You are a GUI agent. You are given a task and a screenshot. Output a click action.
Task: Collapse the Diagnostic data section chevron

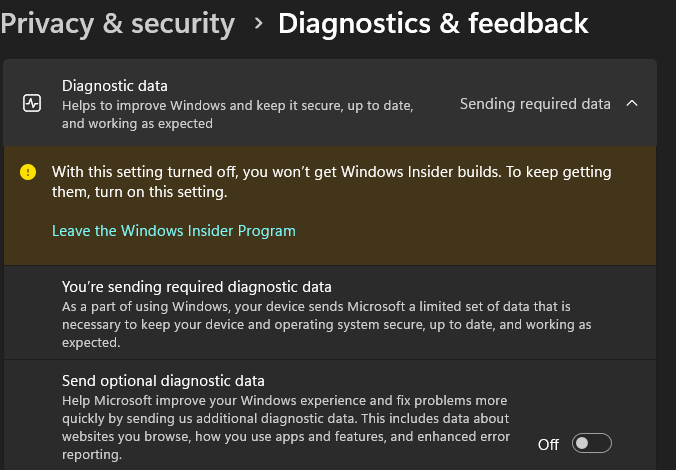click(x=631, y=104)
